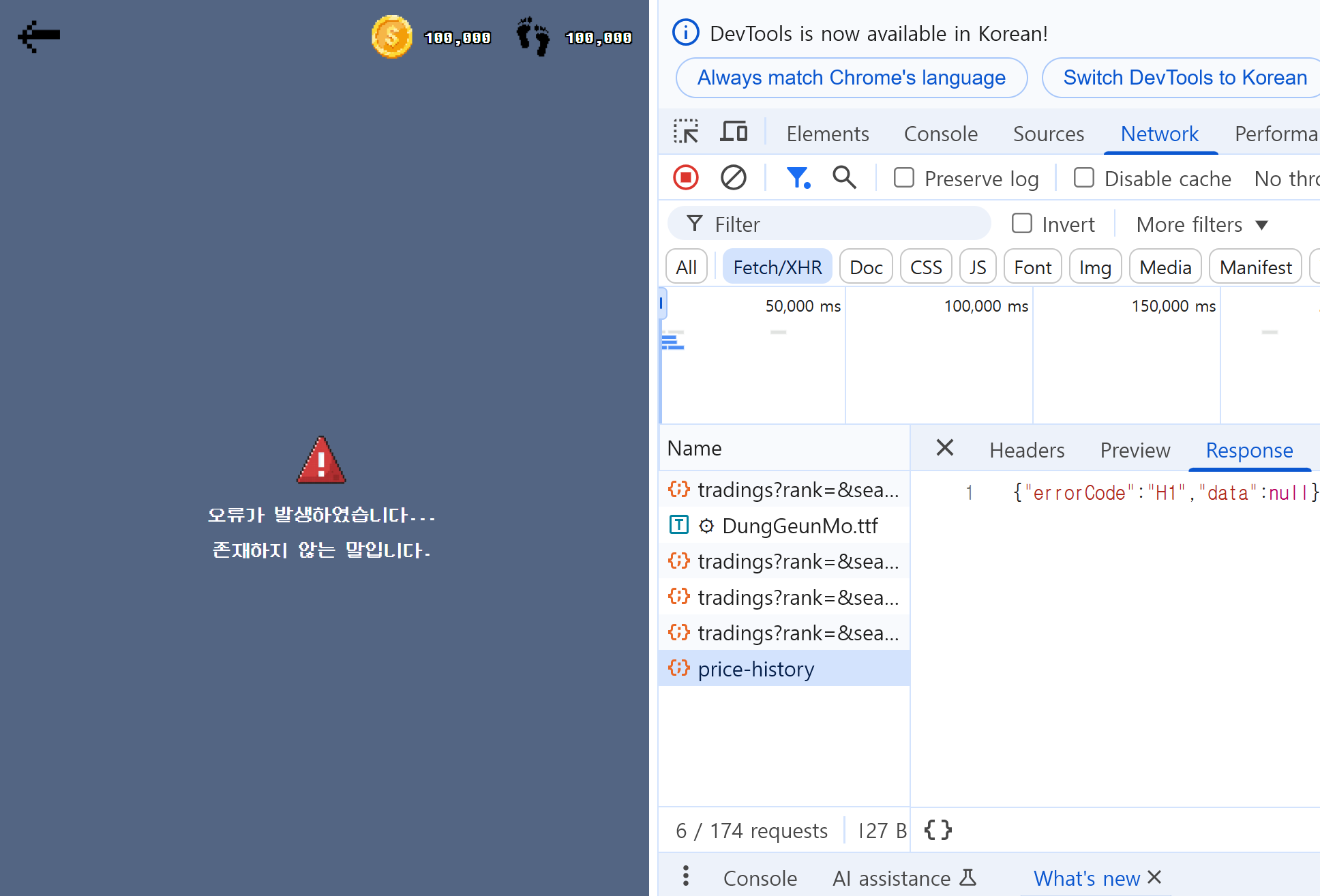This screenshot has height=896, width=1320.
Task: Tick the Invert filter checkbox
Action: tap(1022, 224)
